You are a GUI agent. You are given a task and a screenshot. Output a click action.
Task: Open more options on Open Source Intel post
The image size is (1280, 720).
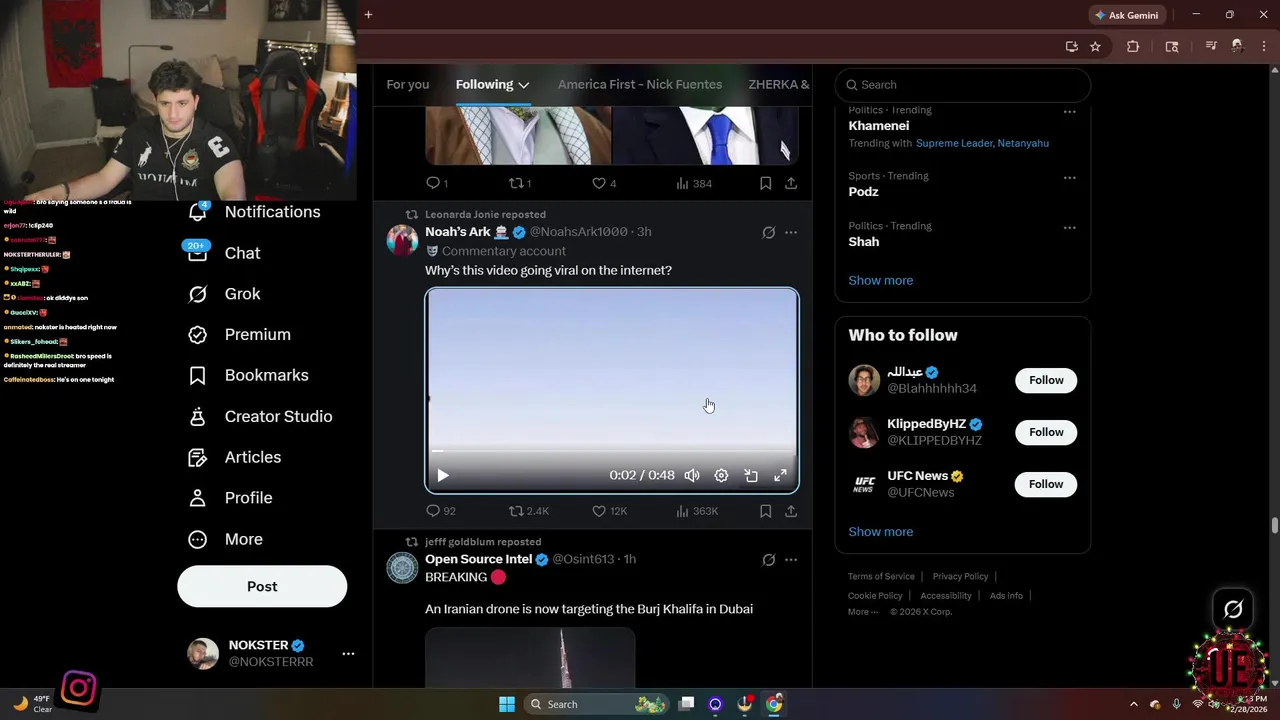point(791,559)
